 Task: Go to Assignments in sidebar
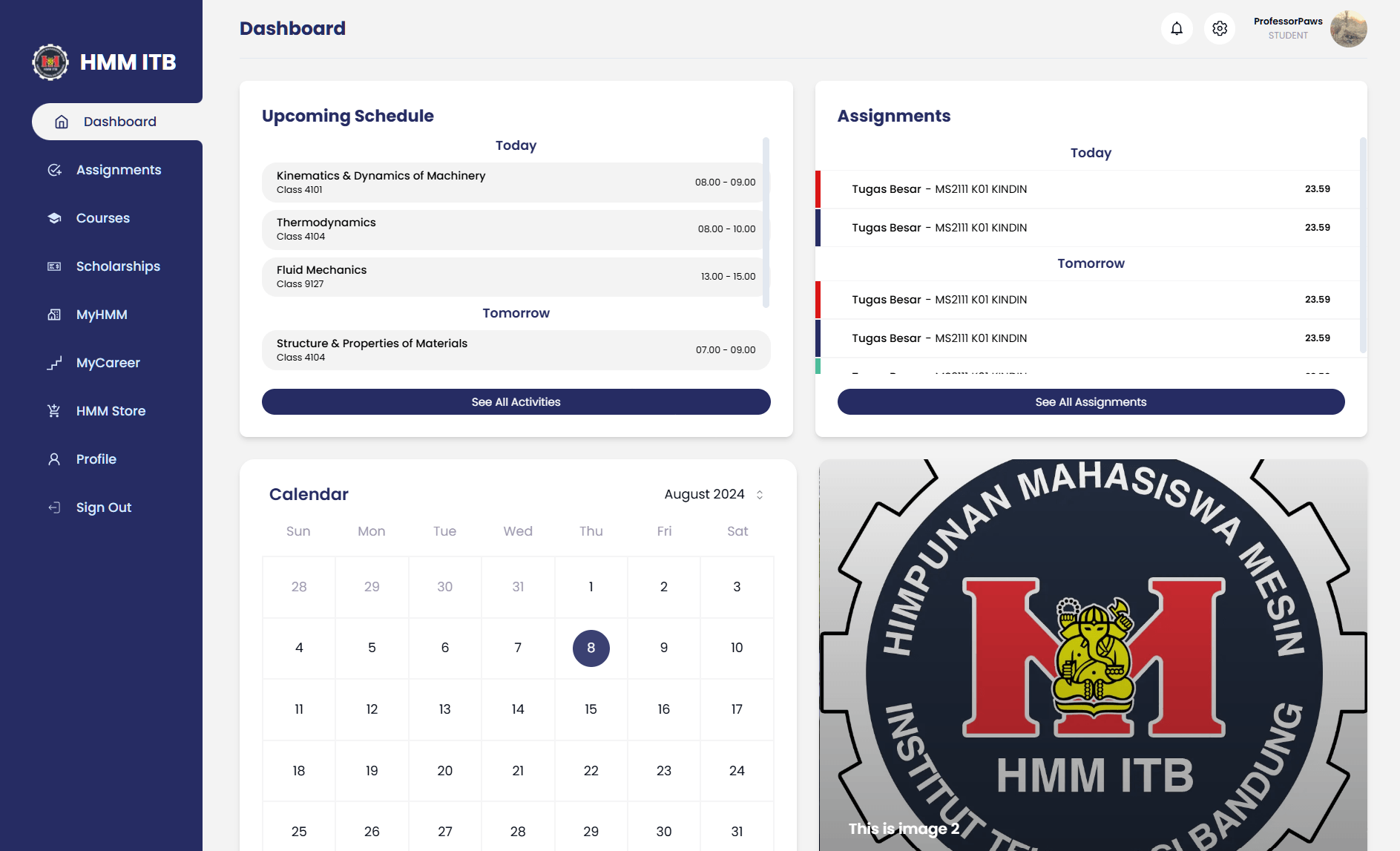117,170
